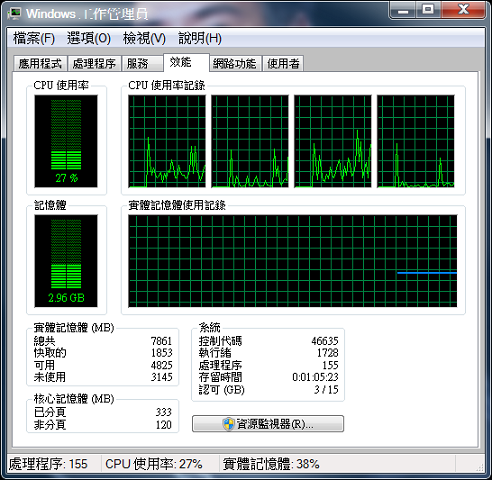This screenshot has width=492, height=480.
Task: Minimize the Task Manager window
Action: tap(403, 11)
